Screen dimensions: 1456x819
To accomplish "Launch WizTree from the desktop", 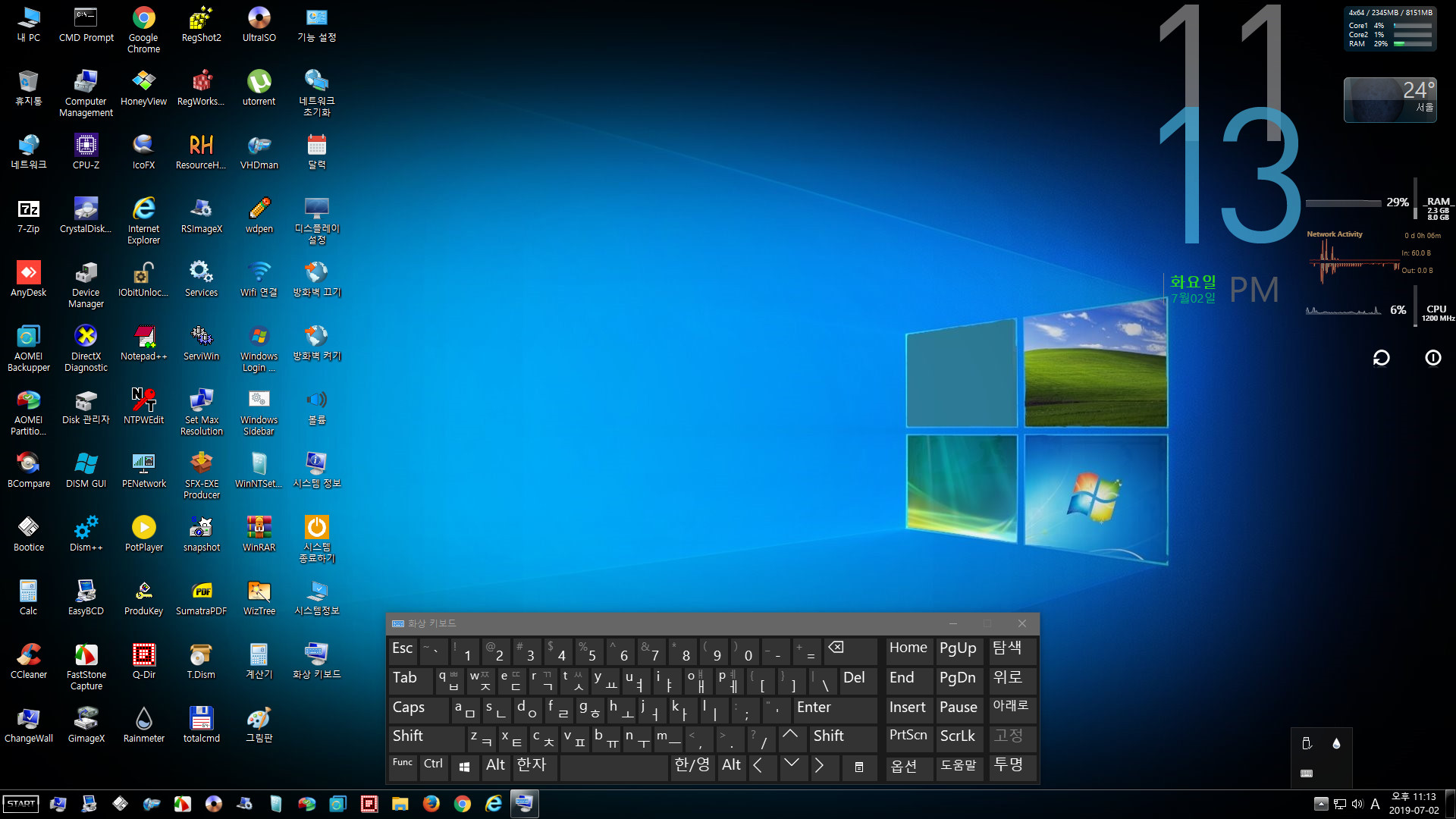I will [259, 598].
